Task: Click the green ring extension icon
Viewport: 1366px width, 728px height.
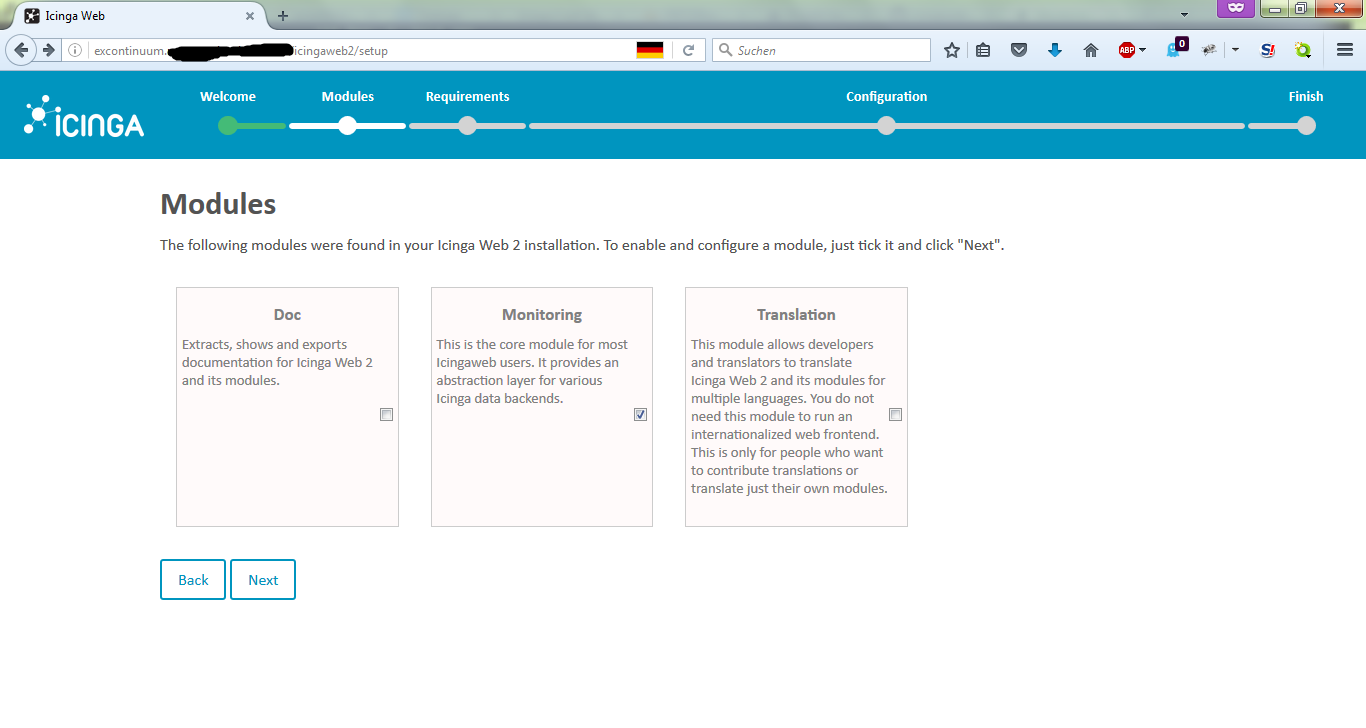Action: point(1303,50)
